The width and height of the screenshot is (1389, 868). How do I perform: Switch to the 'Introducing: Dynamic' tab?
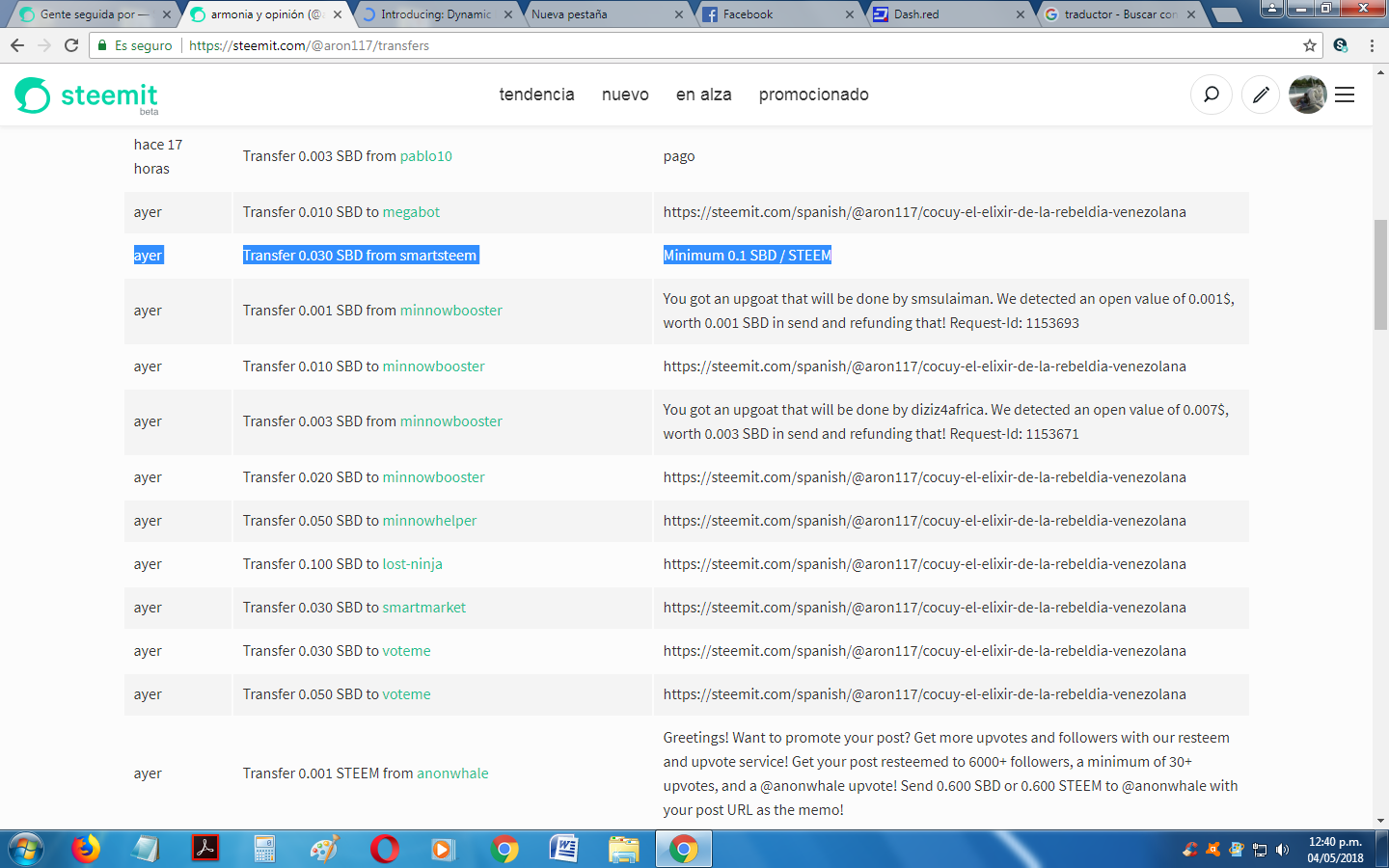coord(436,14)
